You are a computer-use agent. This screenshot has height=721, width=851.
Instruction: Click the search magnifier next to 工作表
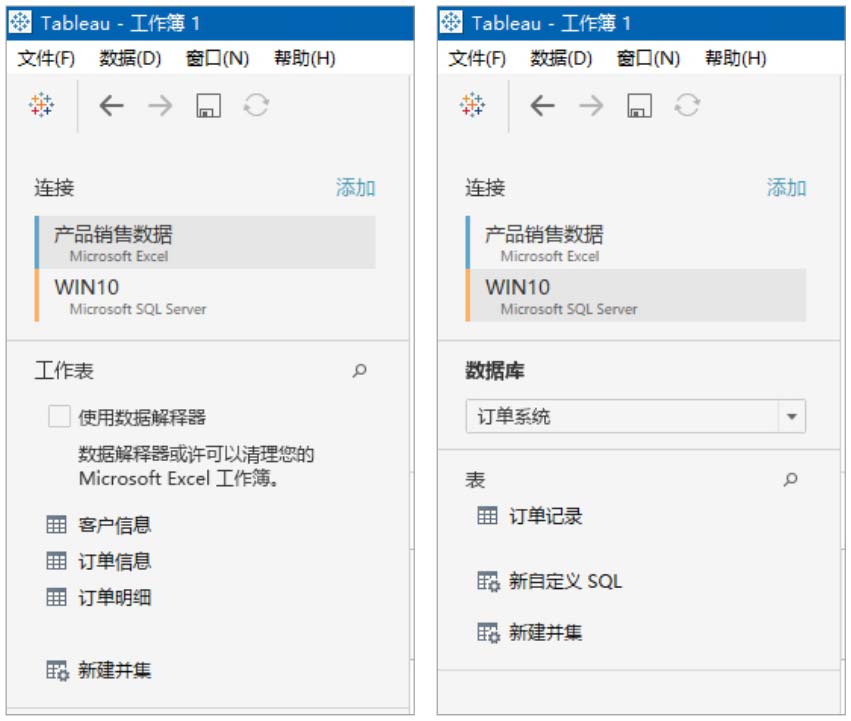(x=359, y=371)
